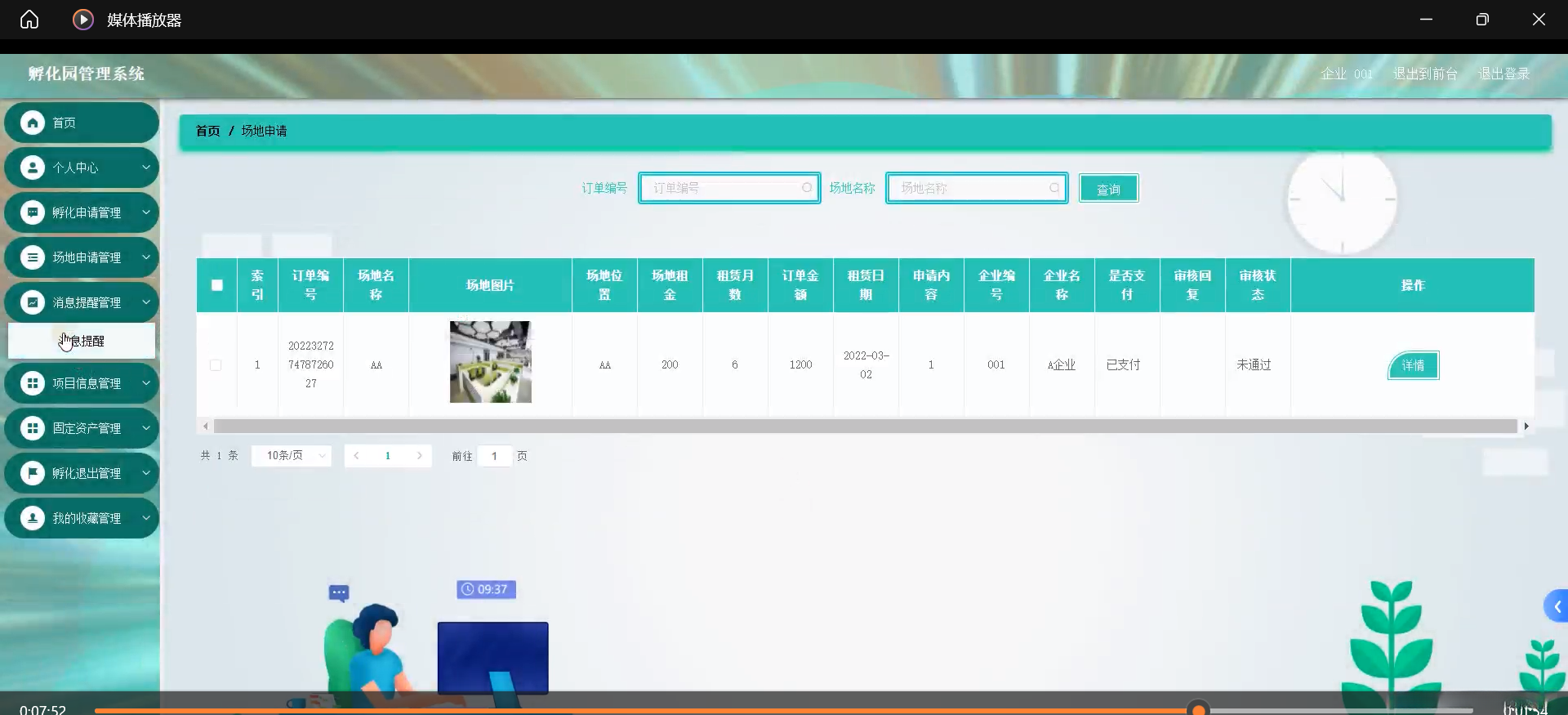
Task: Close the media player window
Action: pyautogui.click(x=1539, y=19)
